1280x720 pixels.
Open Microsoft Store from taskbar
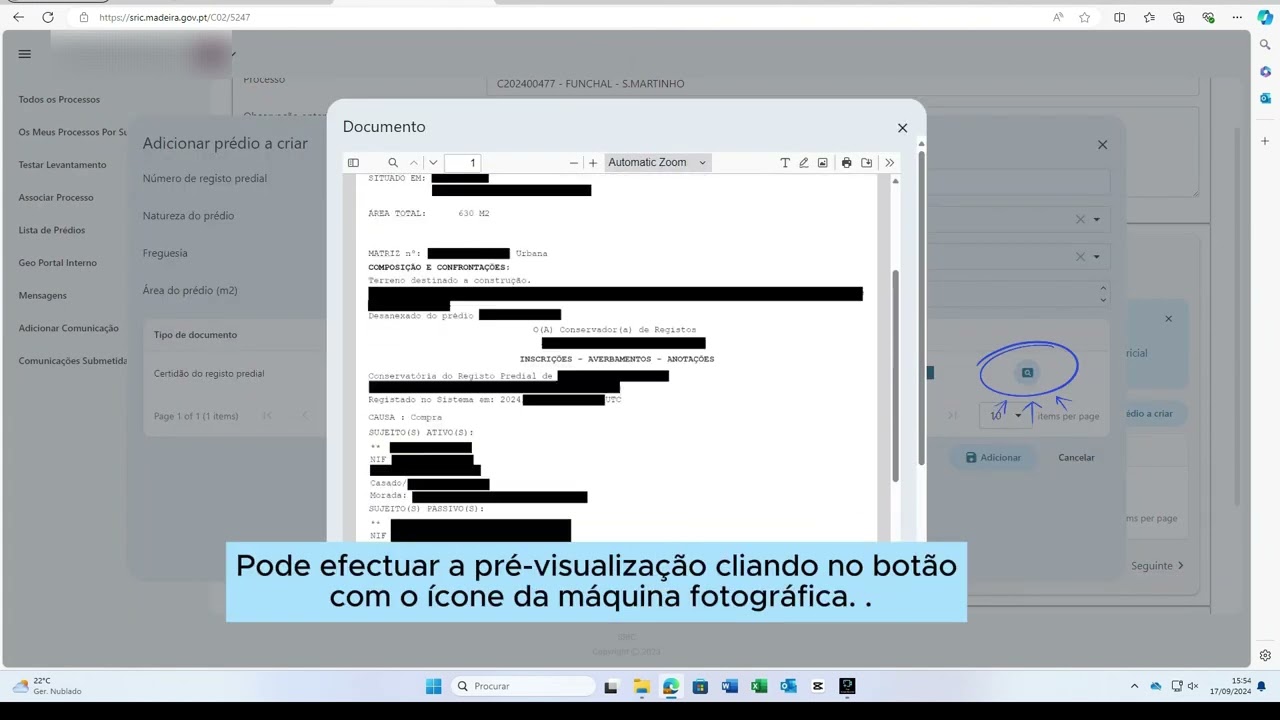(x=700, y=686)
